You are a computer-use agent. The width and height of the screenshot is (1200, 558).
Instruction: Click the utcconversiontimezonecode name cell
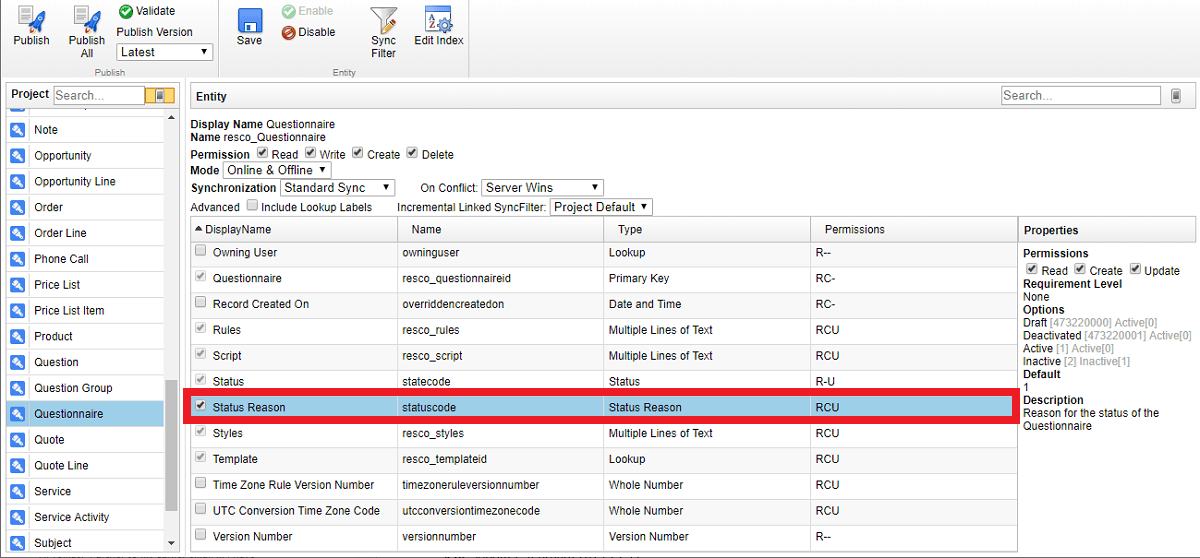tap(500, 511)
